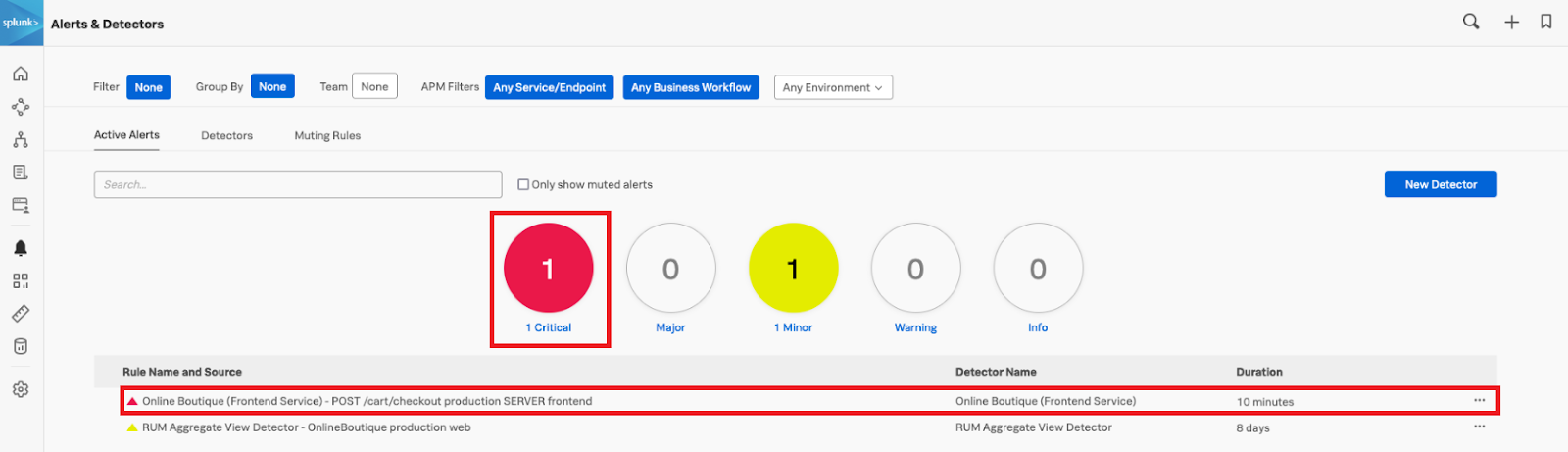The width and height of the screenshot is (1568, 452).
Task: Open more options for RUM Aggregate View row
Action: pos(1479,427)
